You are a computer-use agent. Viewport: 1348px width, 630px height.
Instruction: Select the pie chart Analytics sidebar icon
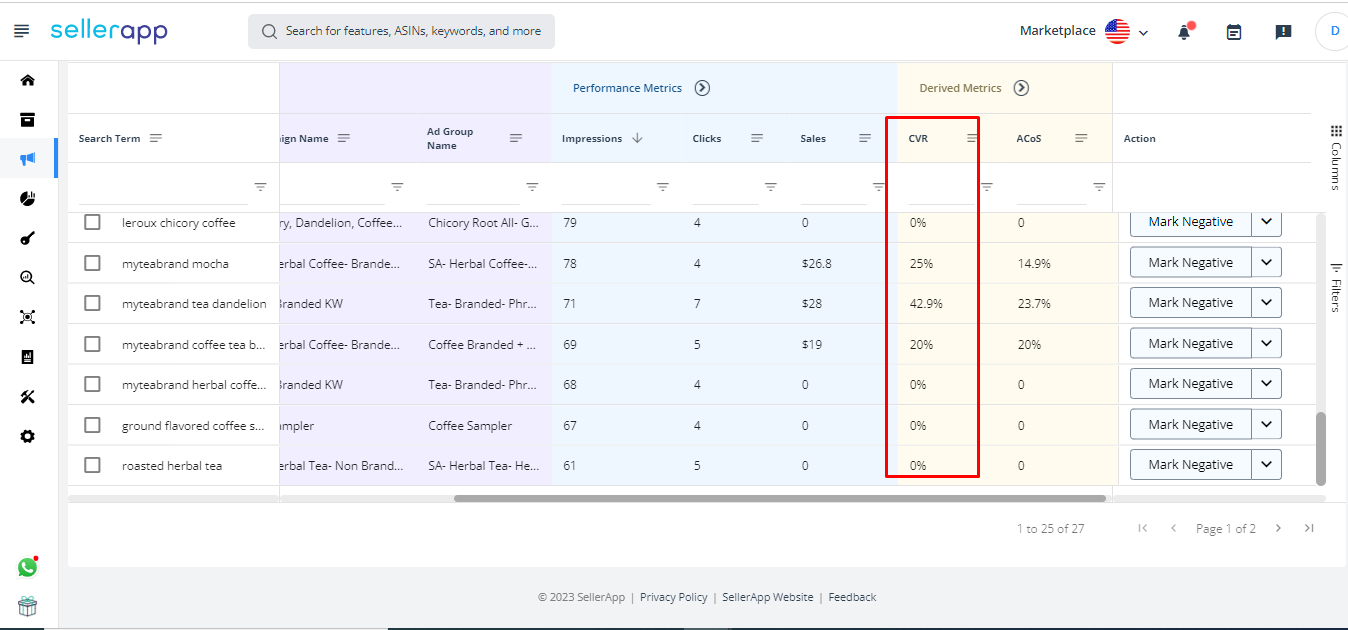click(x=27, y=198)
